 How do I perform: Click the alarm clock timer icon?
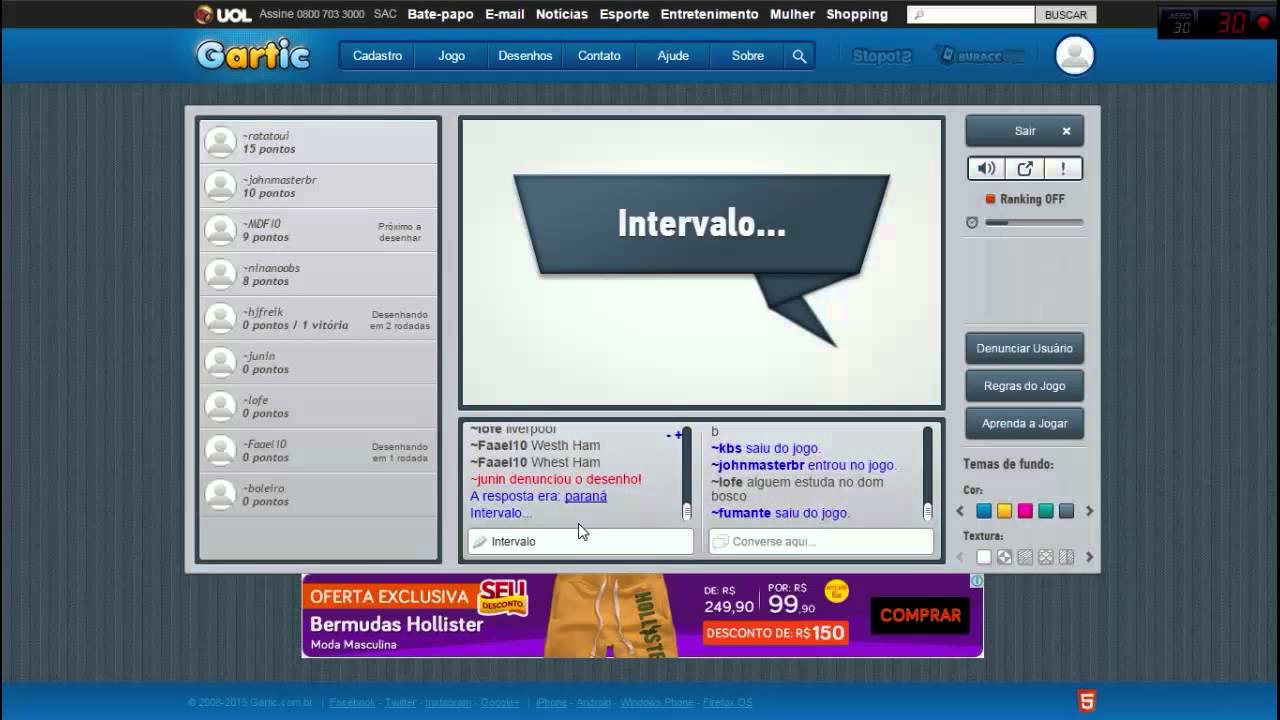972,222
